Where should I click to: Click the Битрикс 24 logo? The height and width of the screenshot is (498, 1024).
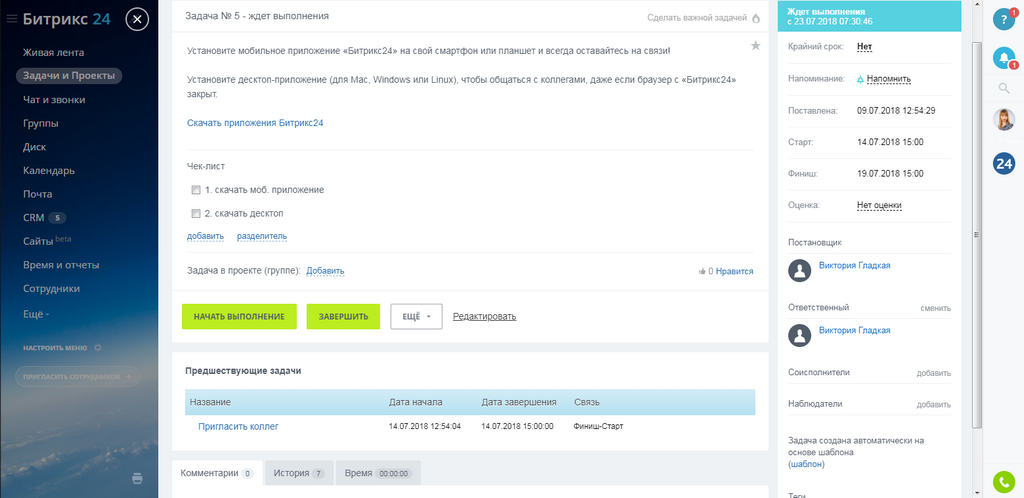click(x=67, y=19)
